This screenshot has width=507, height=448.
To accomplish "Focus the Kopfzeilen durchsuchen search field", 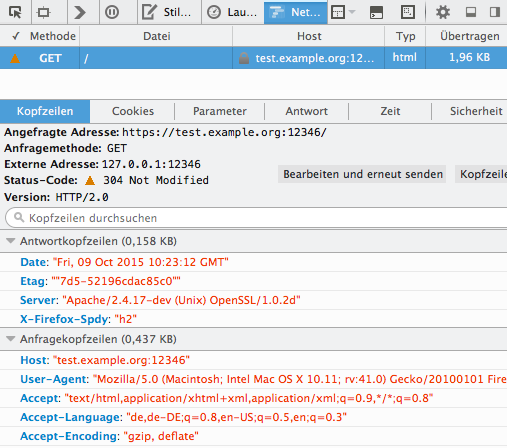I will (x=257, y=218).
